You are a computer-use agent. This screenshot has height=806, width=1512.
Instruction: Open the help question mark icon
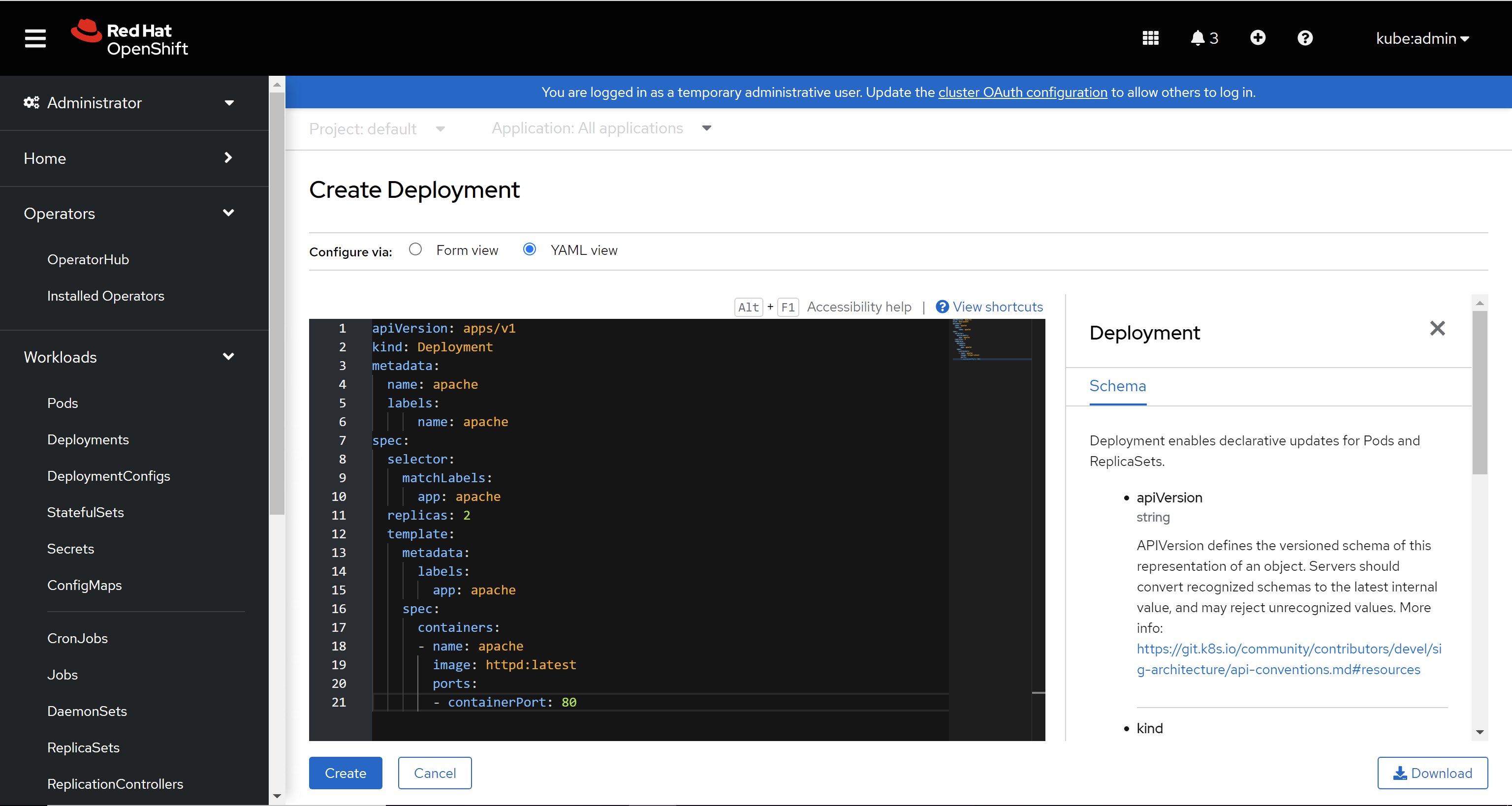pos(1305,38)
